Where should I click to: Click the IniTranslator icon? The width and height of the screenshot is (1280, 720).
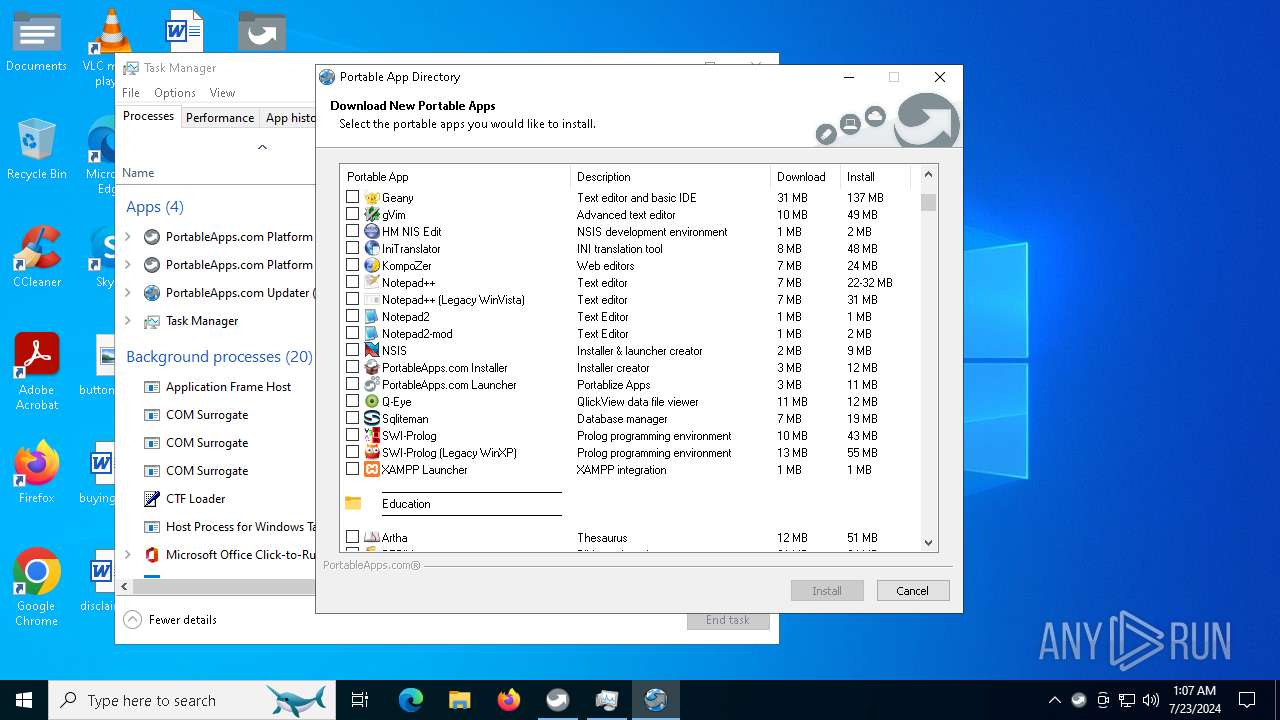(372, 249)
